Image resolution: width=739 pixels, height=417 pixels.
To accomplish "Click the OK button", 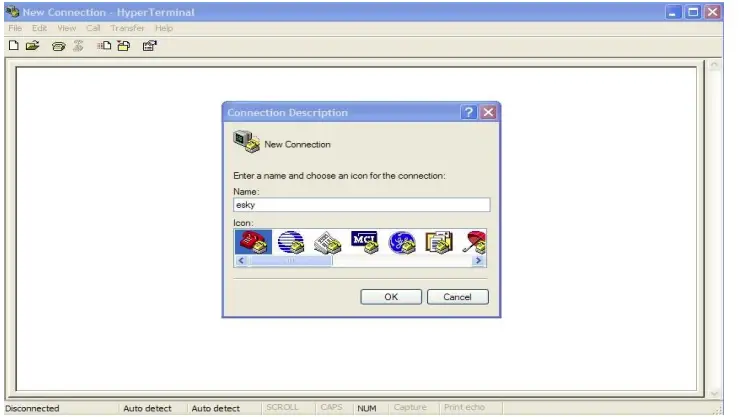I will 391,297.
